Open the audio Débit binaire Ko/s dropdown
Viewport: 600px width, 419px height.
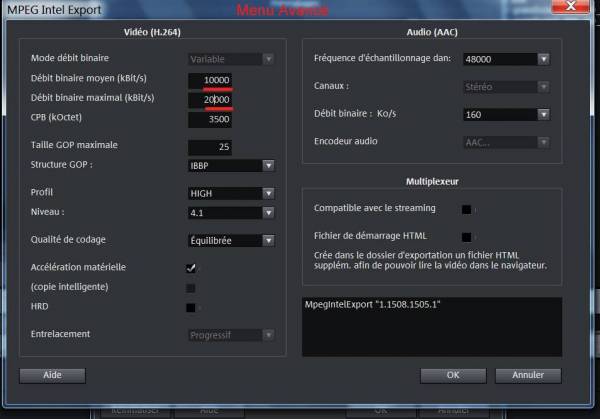click(x=506, y=113)
